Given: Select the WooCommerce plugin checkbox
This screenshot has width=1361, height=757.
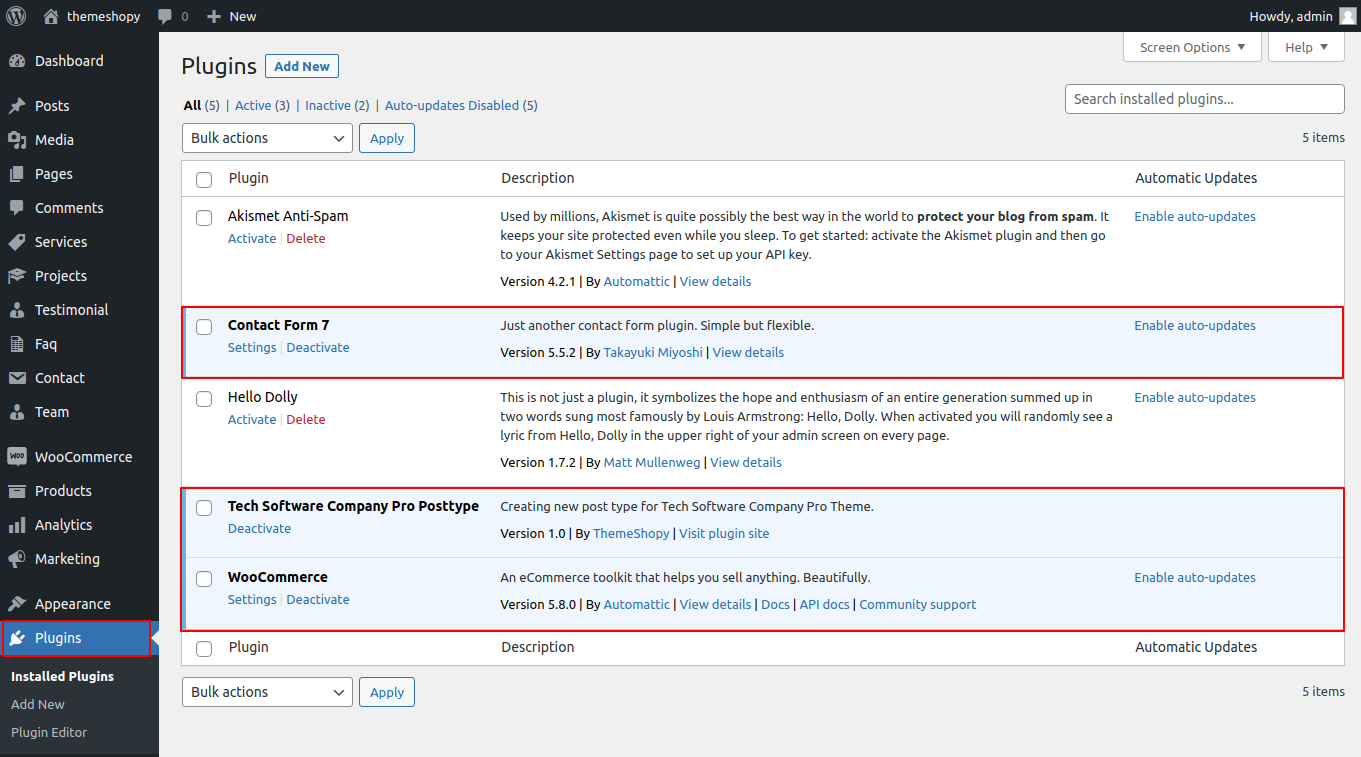Looking at the screenshot, I should click(x=204, y=578).
